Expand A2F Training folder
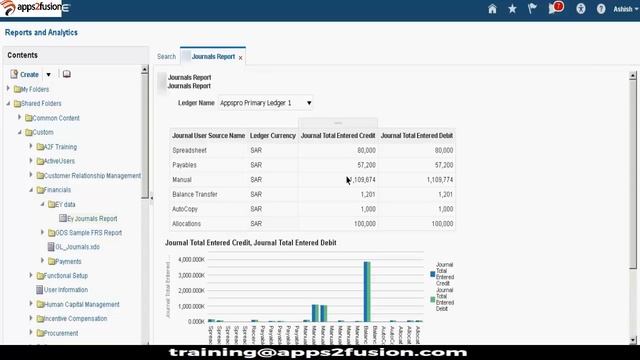 31,146
